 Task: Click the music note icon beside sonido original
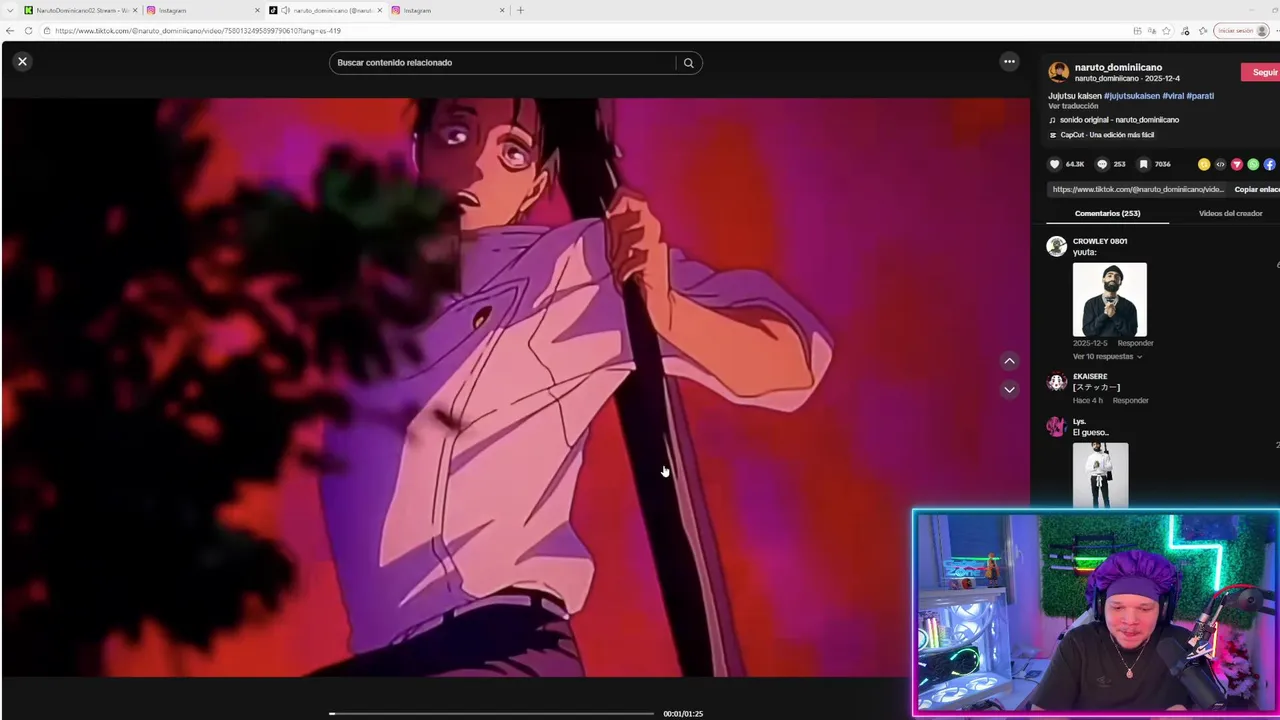tap(1052, 120)
